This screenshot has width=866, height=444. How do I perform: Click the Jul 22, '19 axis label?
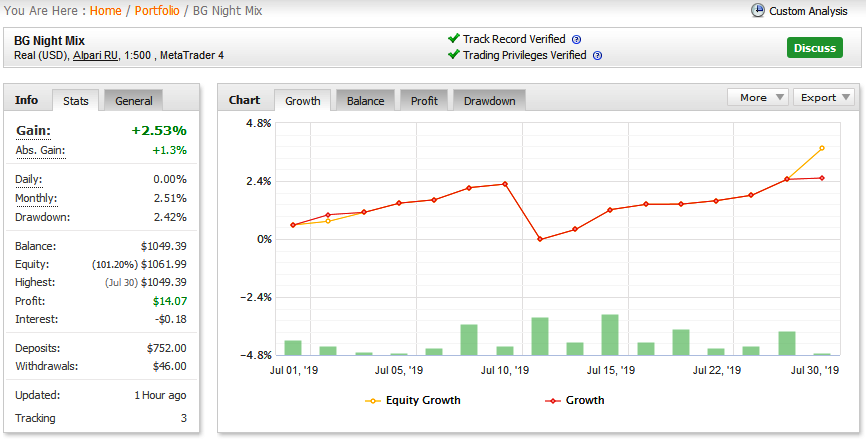(717, 370)
